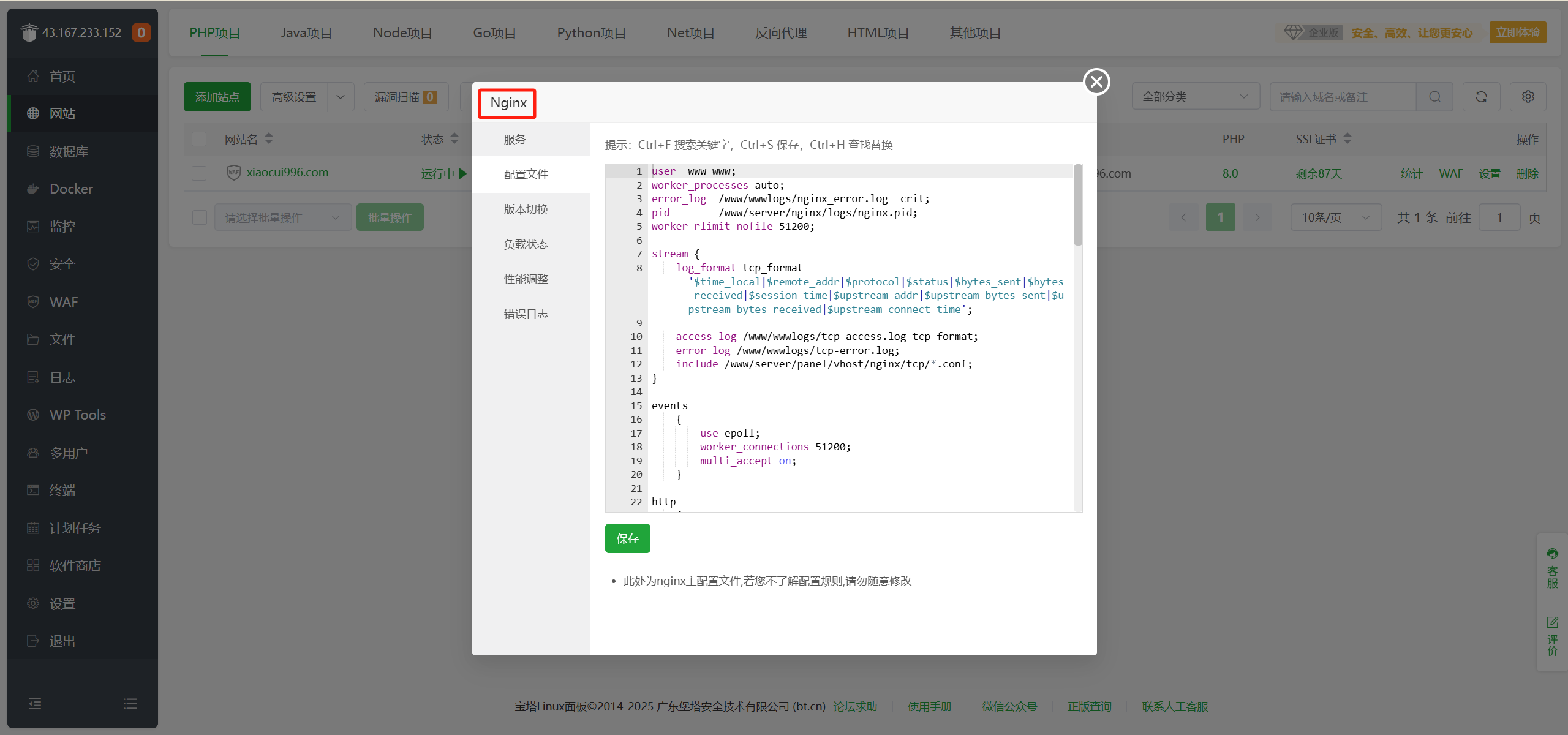Check the select-all checkbox in table header
Image resolution: width=1568 pixels, height=735 pixels.
[x=199, y=138]
